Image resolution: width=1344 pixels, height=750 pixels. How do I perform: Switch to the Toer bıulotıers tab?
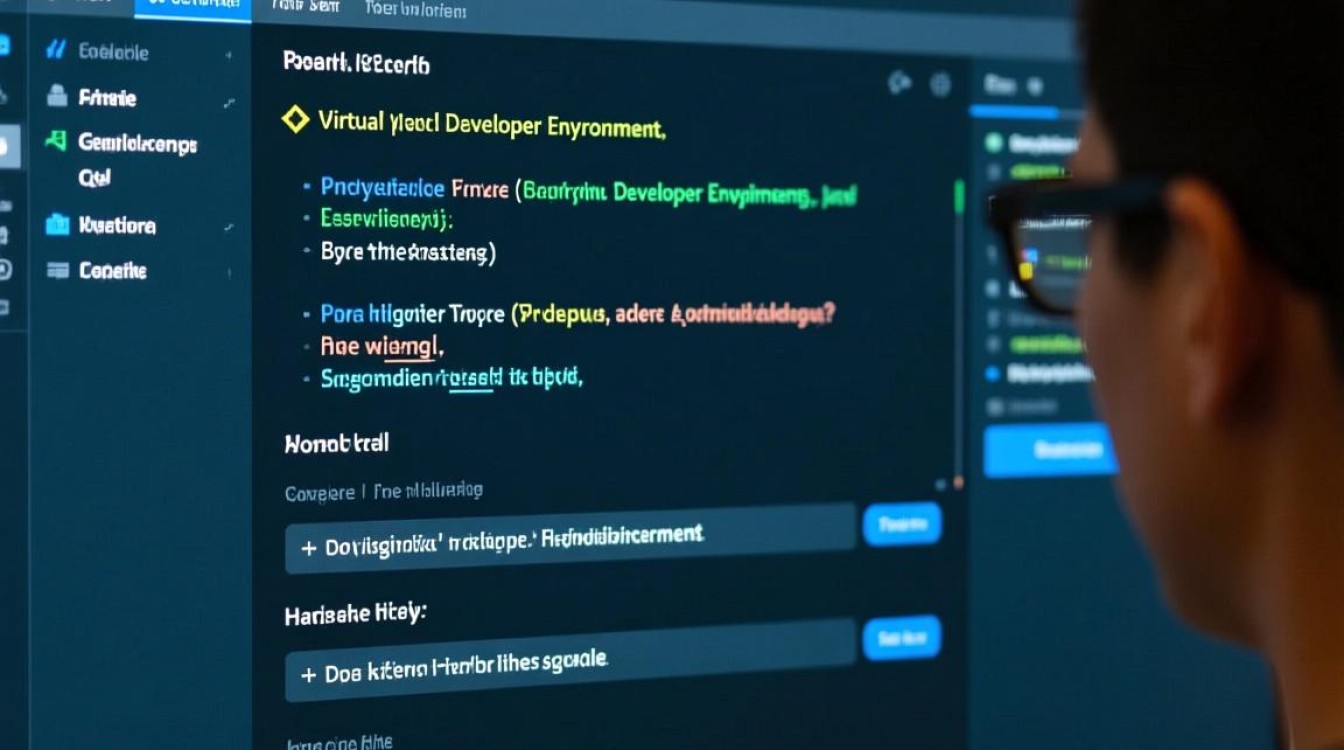[415, 10]
